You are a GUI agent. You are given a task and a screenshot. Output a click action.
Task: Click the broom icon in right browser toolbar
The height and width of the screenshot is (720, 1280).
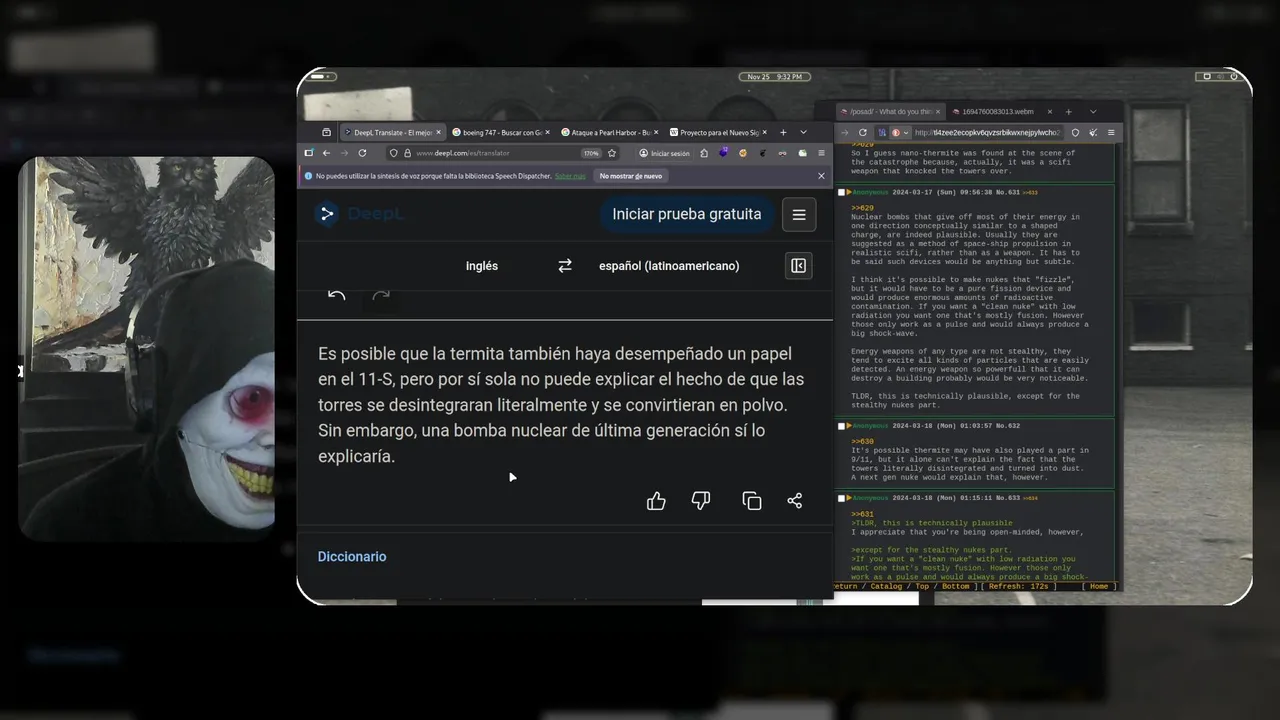[x=1093, y=132]
